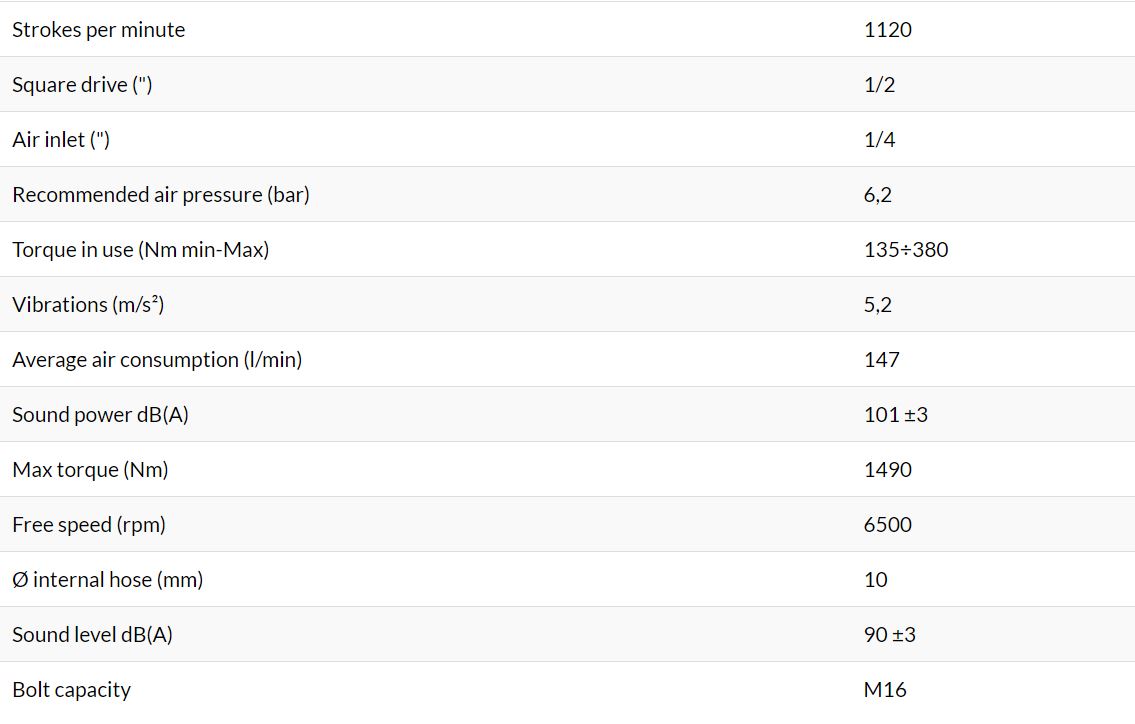Click Recommended air pressure (bar) label

[161, 195]
